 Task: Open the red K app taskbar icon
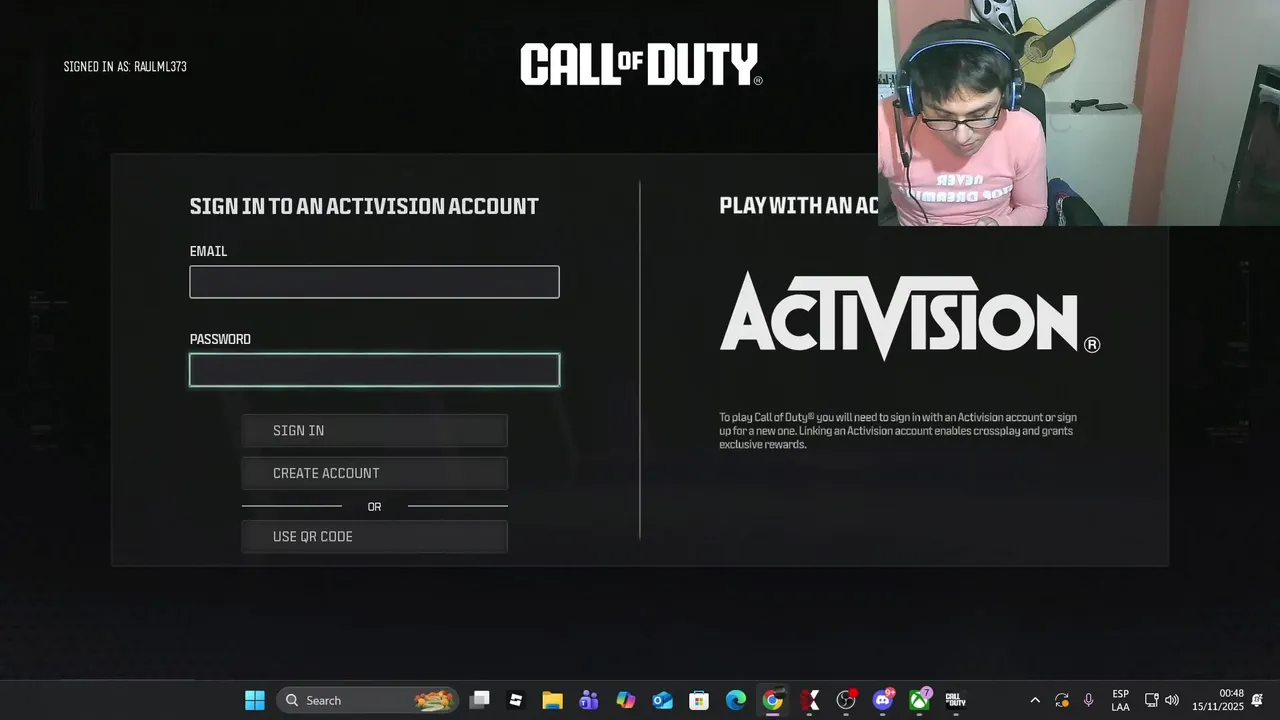pos(809,700)
